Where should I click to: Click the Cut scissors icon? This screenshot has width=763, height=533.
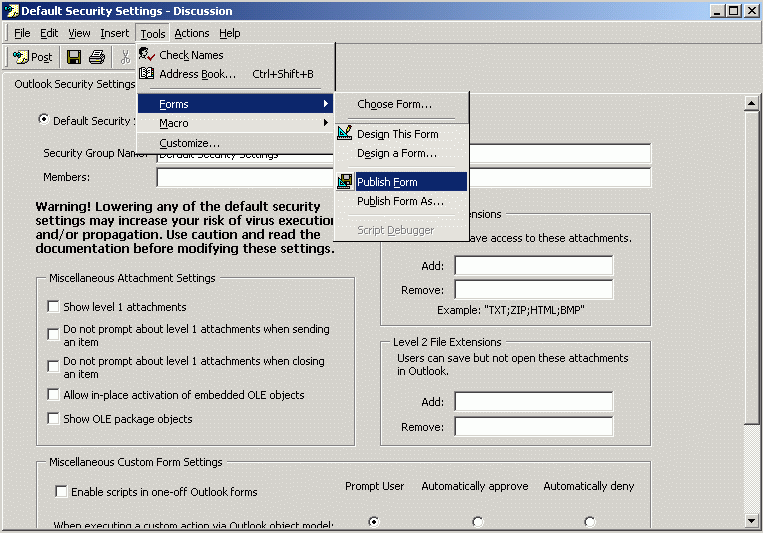point(126,57)
